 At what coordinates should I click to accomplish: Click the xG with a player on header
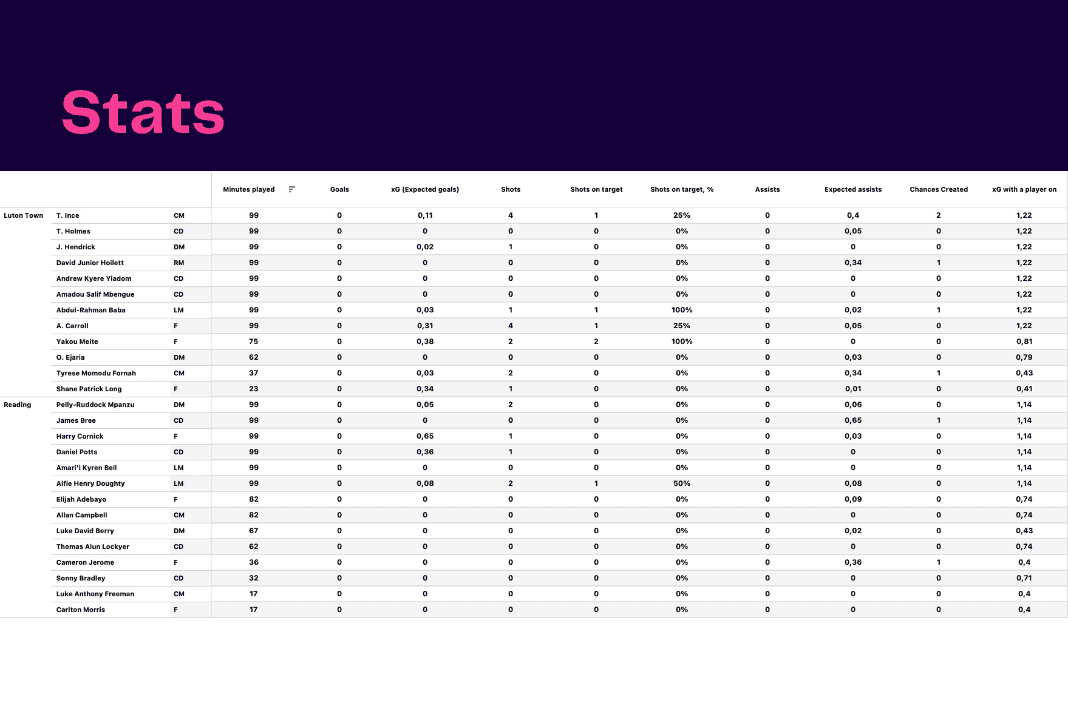pyautogui.click(x=1024, y=189)
